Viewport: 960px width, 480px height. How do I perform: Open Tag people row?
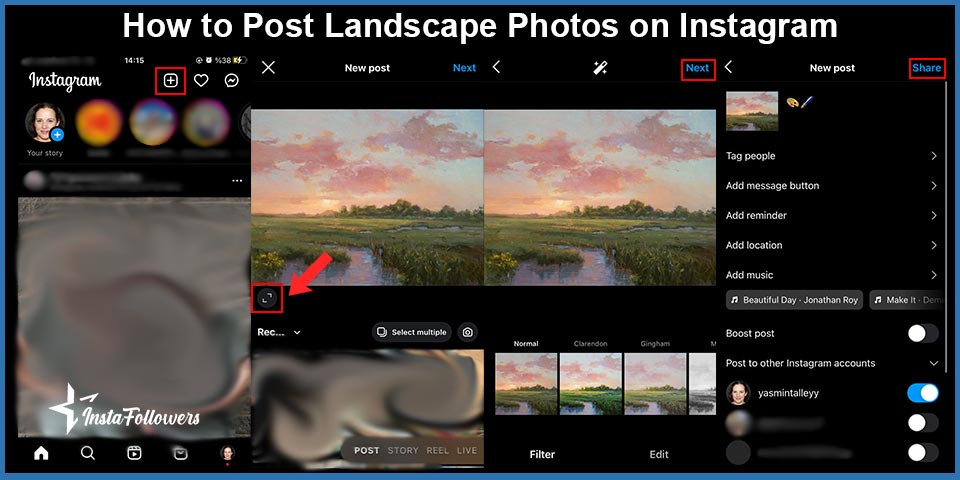[x=831, y=156]
